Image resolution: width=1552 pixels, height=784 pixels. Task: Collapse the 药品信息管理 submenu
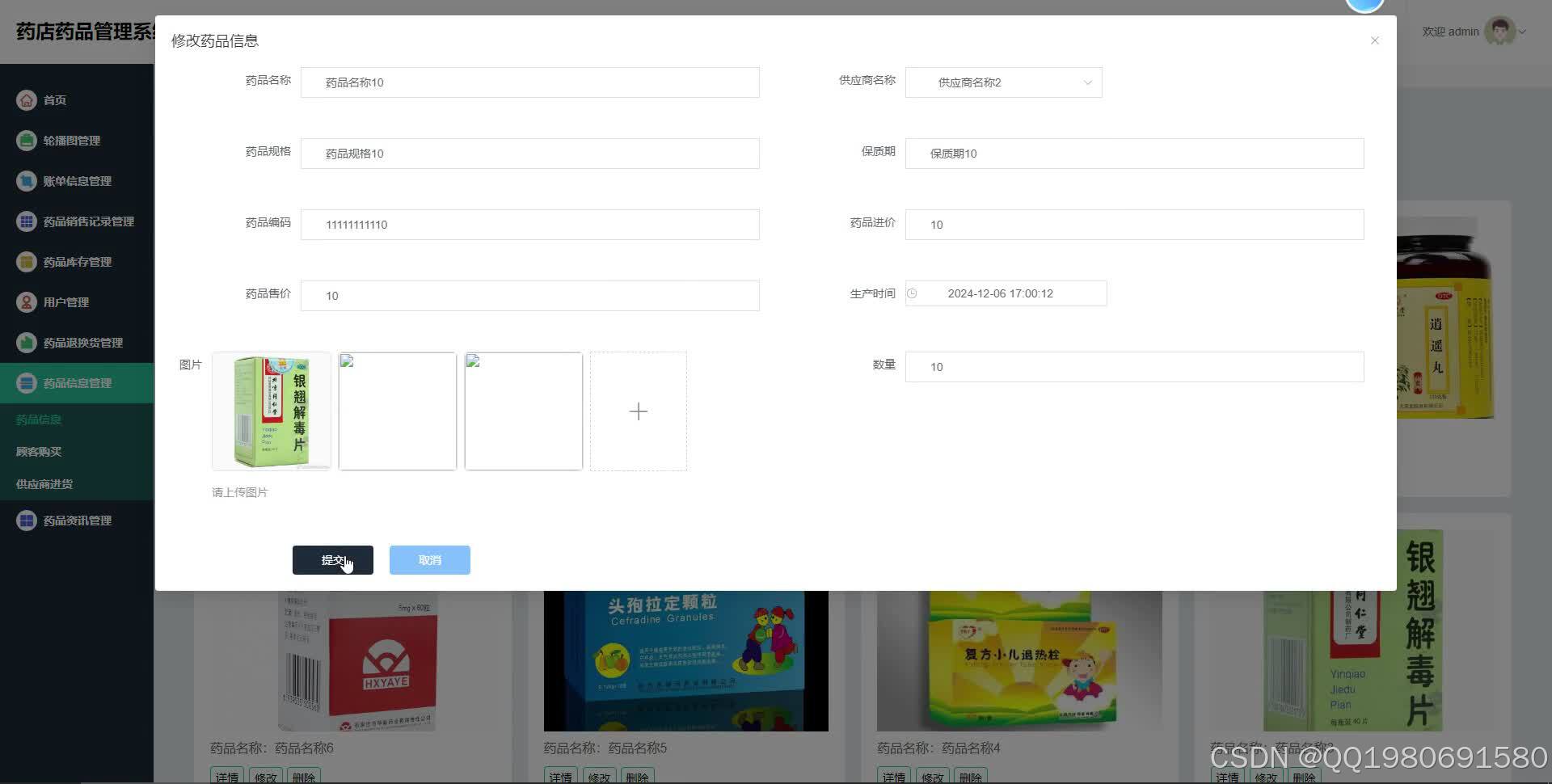coord(77,382)
